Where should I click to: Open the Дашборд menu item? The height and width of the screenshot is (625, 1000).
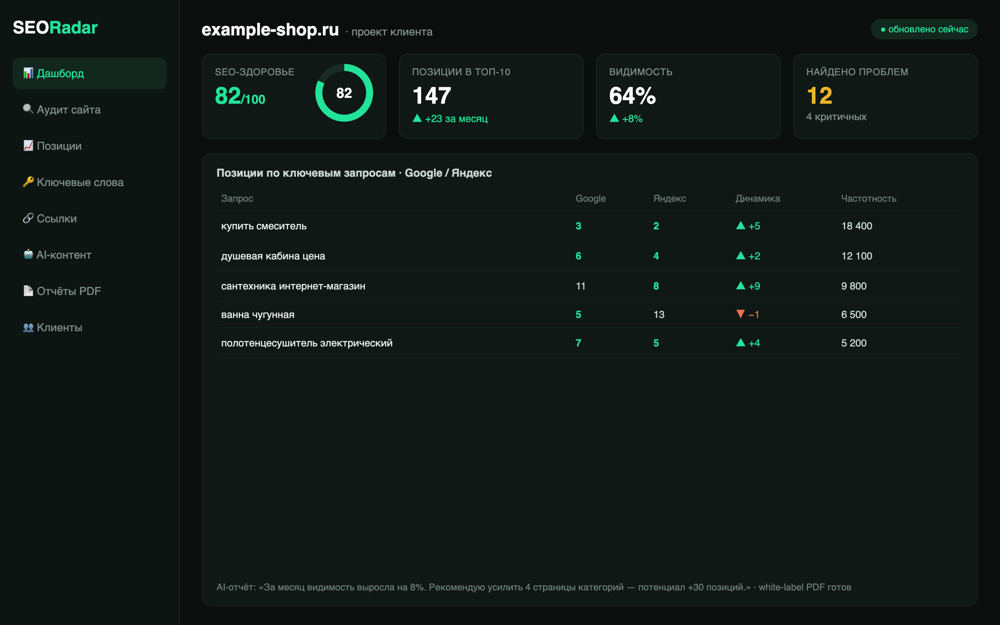pyautogui.click(x=89, y=73)
